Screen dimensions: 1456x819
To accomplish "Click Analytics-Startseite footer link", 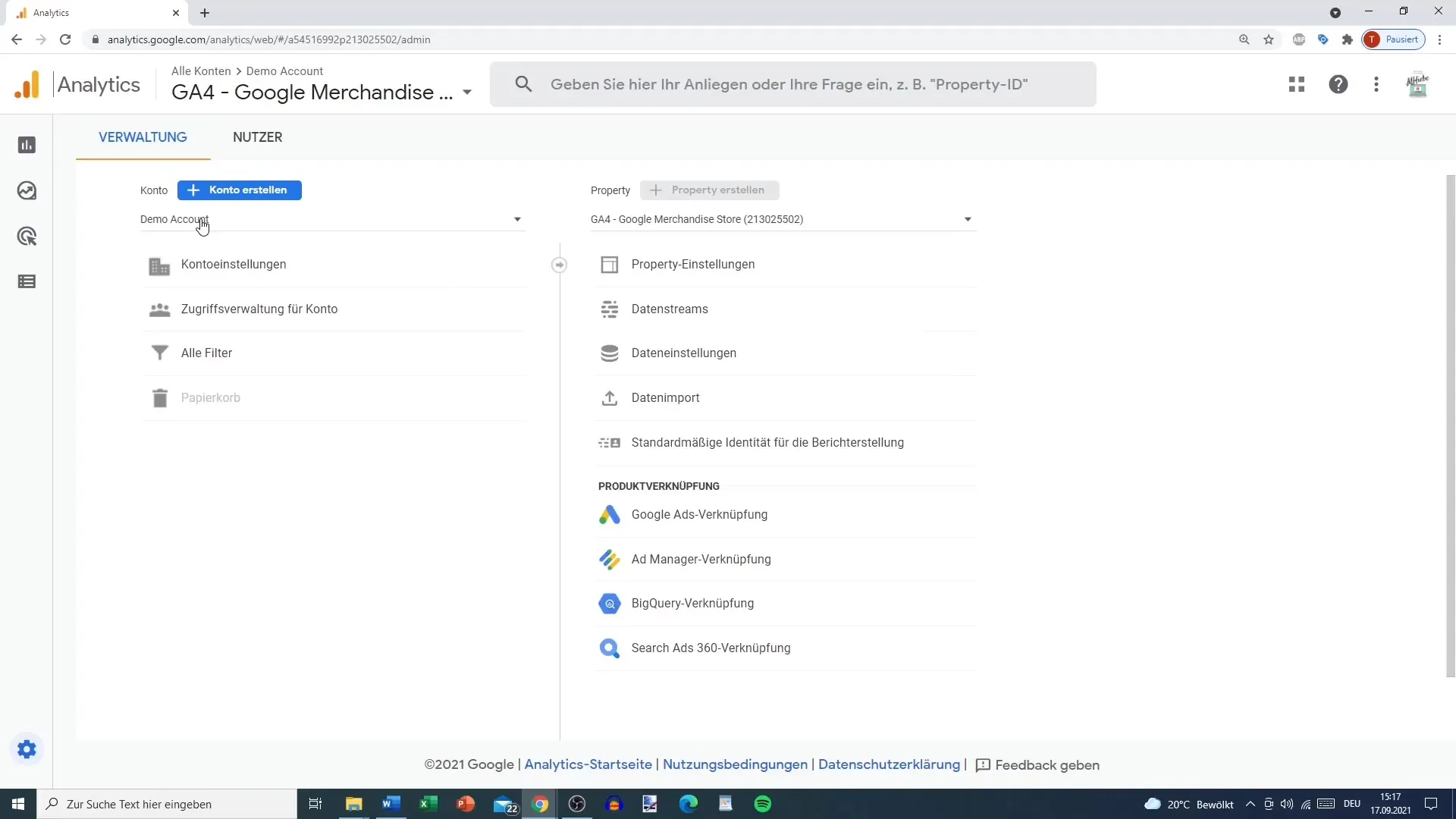I will 587,764.
